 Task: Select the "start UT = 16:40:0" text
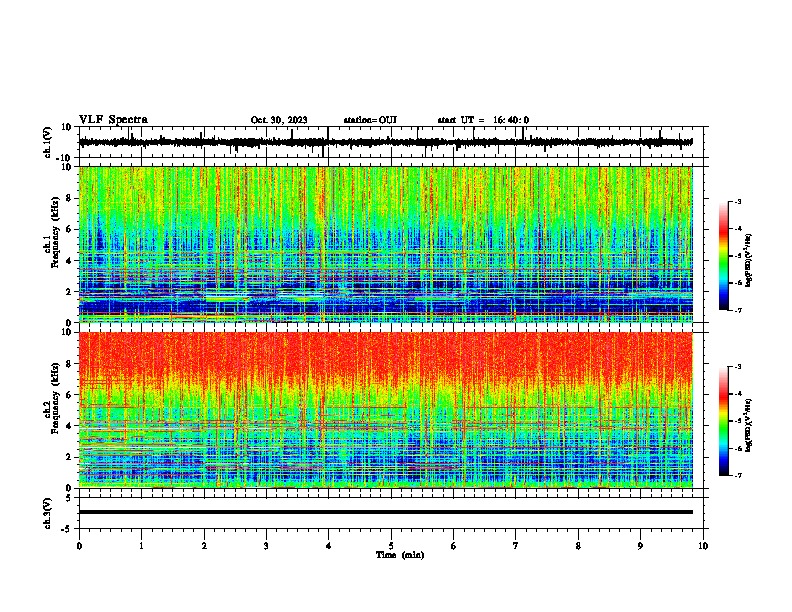[x=483, y=120]
